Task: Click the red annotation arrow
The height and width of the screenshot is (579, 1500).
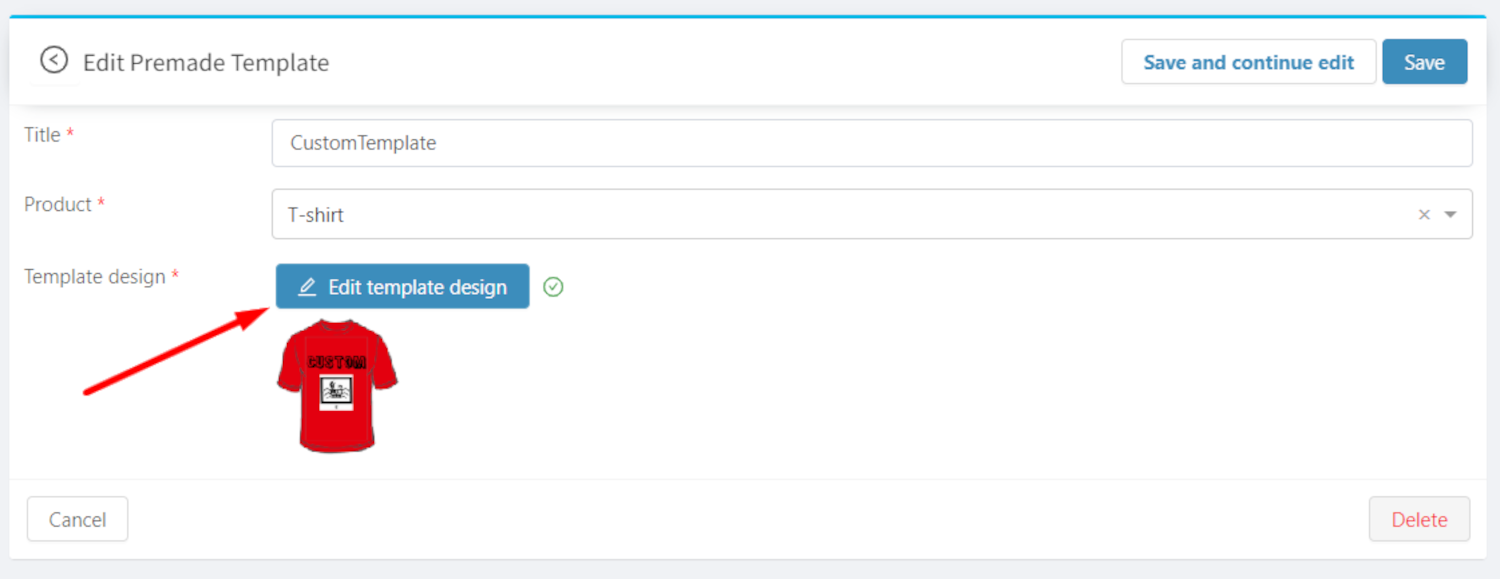Action: (x=170, y=351)
